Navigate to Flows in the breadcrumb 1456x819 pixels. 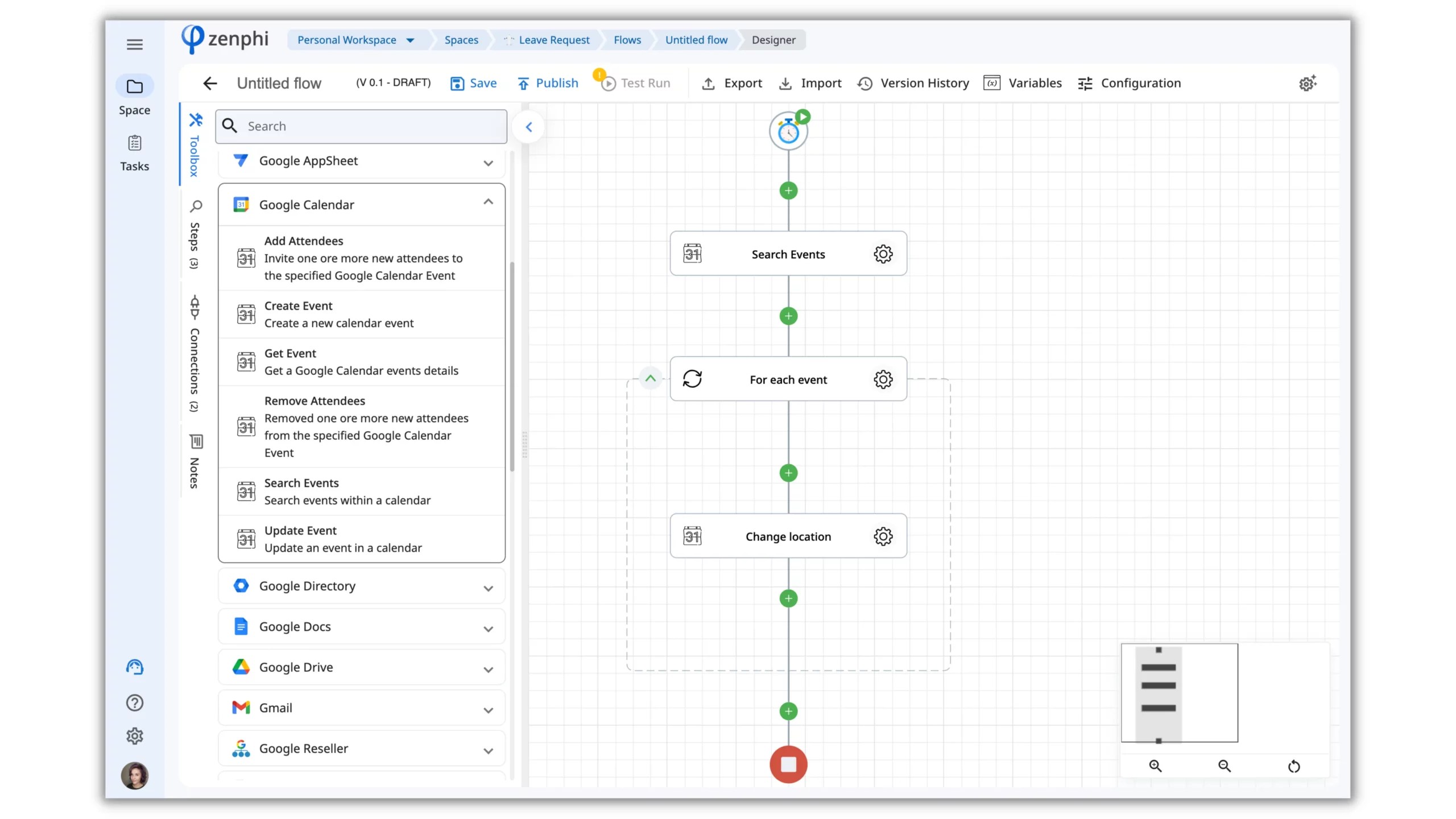pos(627,40)
